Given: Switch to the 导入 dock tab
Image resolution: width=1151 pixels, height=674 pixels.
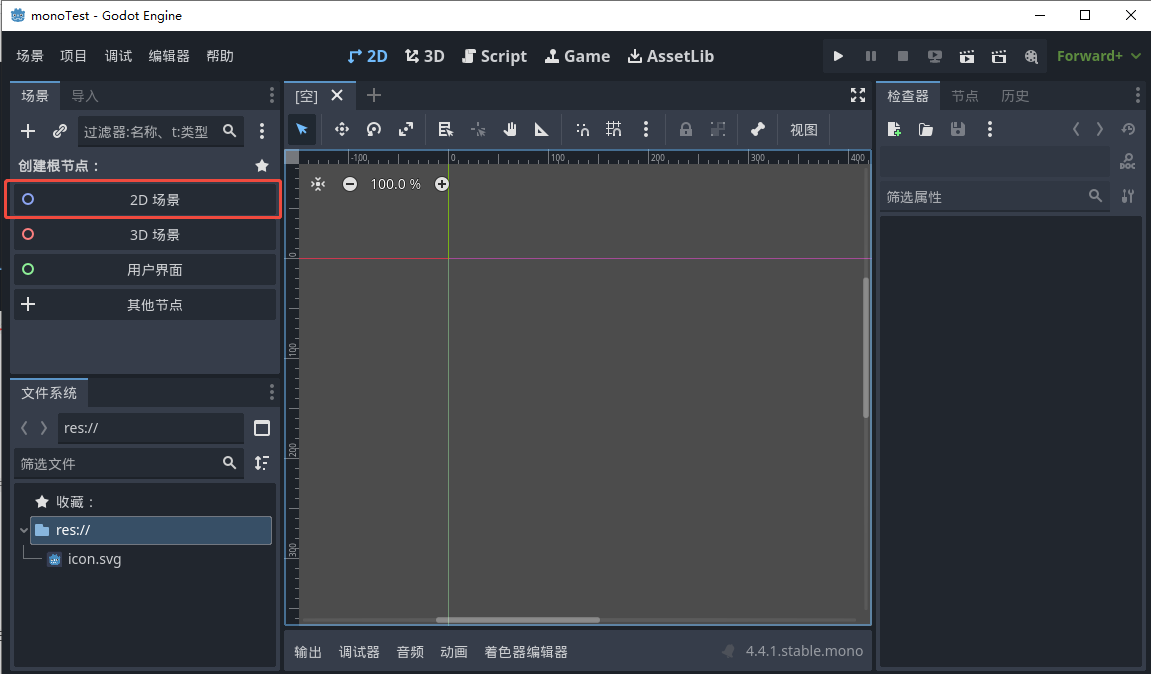Looking at the screenshot, I should [84, 96].
